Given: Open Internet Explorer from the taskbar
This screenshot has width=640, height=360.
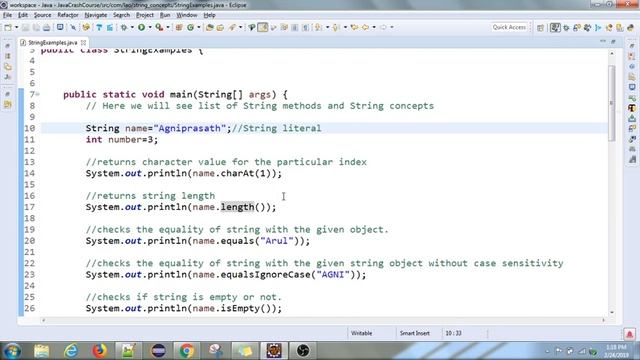Looking at the screenshot, I should click(70, 351).
